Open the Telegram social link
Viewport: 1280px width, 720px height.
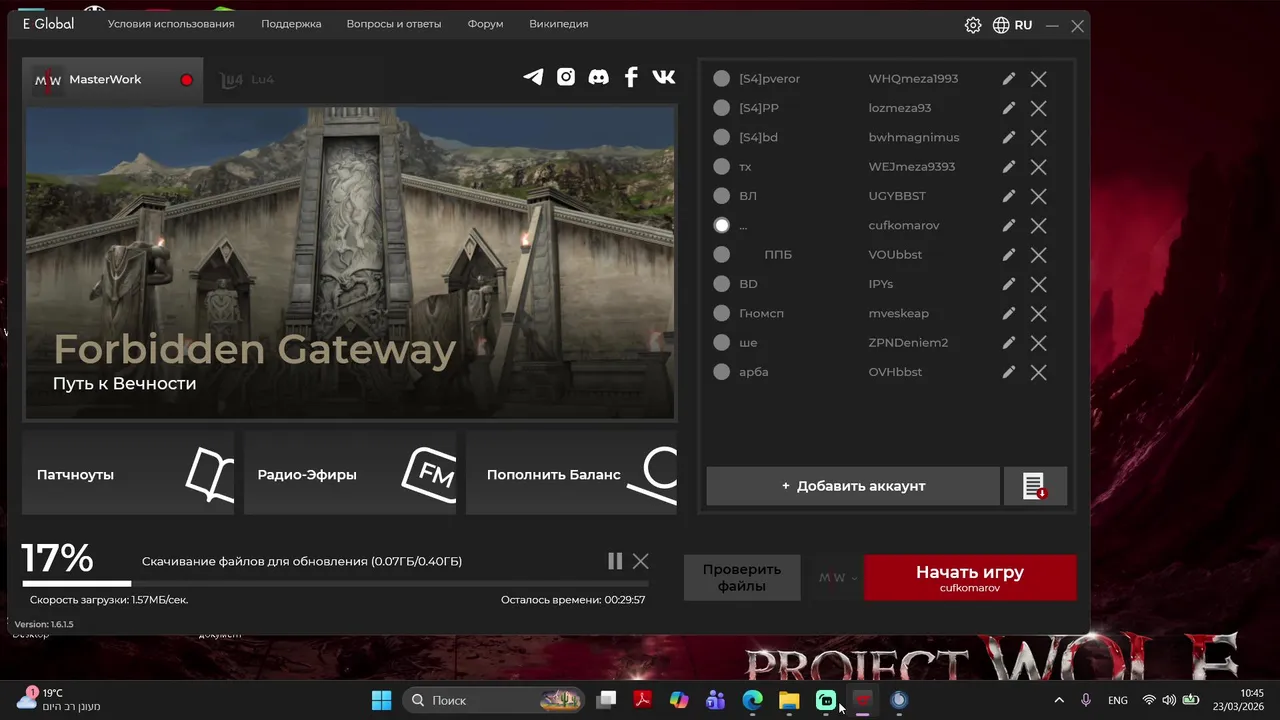[x=533, y=77]
